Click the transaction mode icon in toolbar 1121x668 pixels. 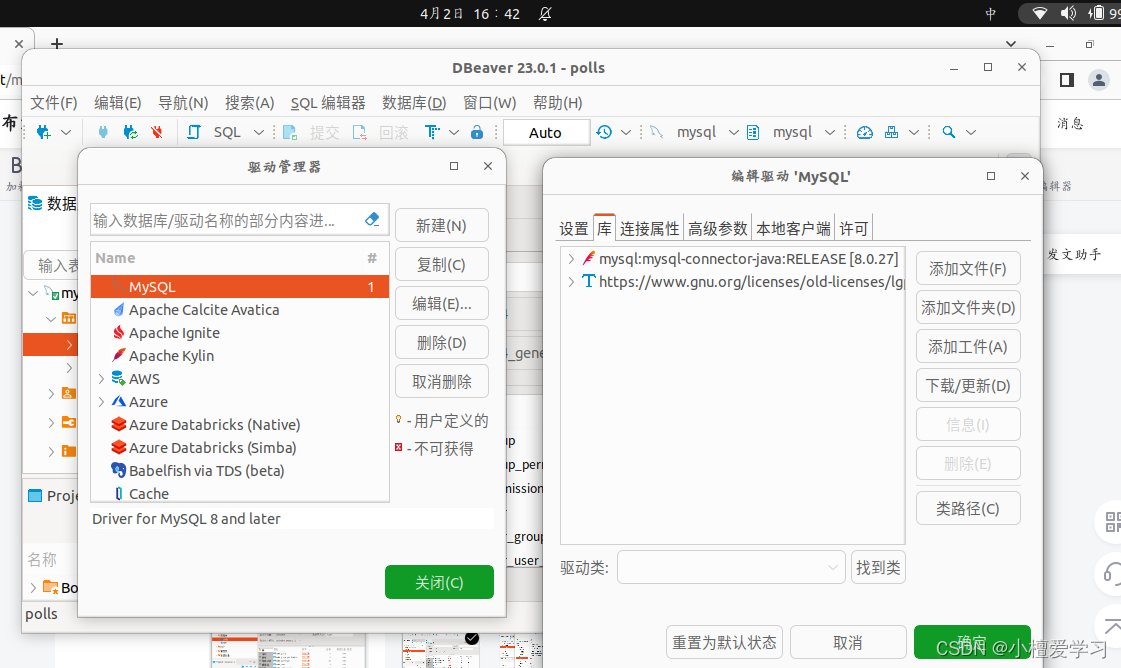pos(431,132)
